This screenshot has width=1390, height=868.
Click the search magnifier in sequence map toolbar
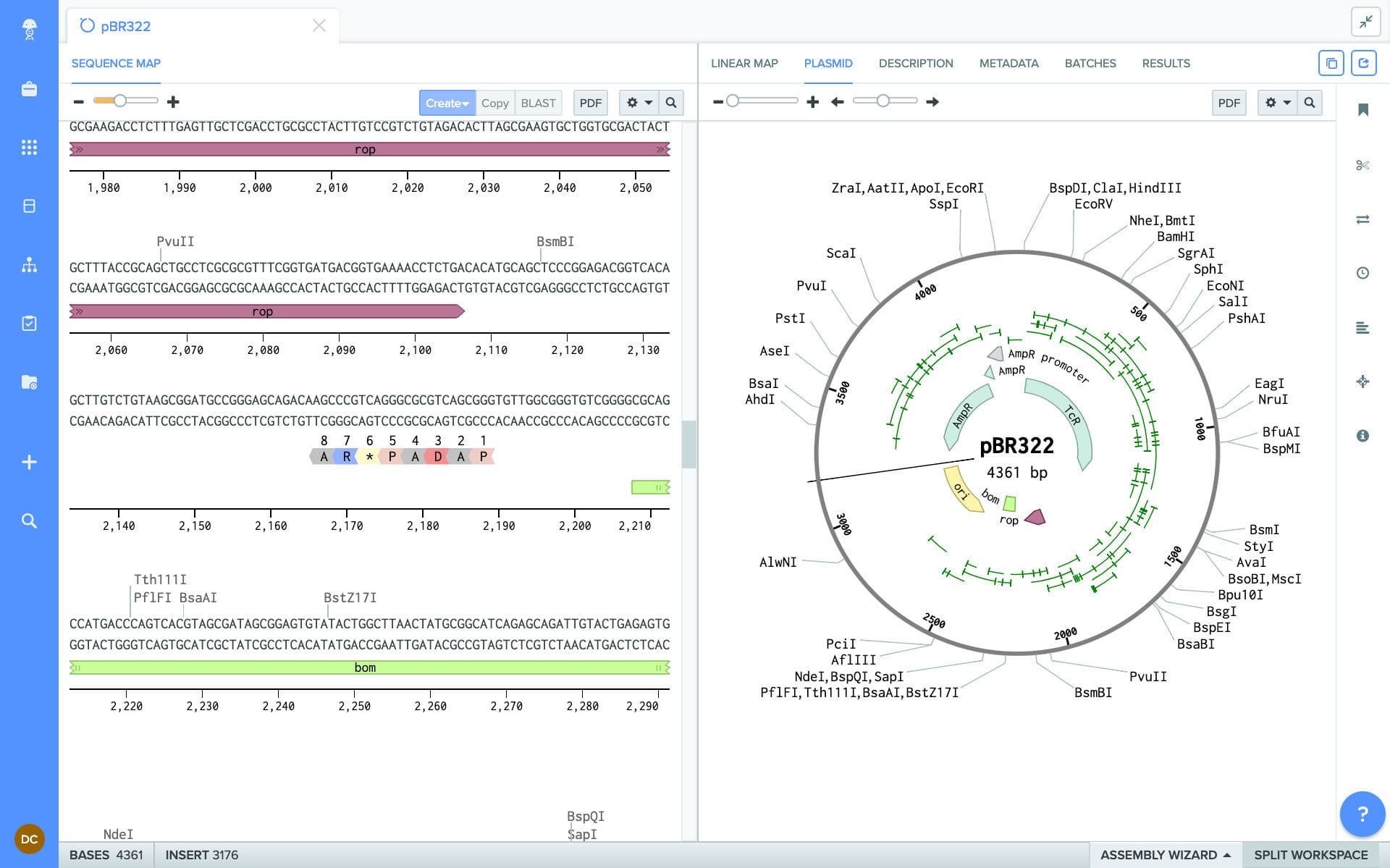[x=671, y=103]
